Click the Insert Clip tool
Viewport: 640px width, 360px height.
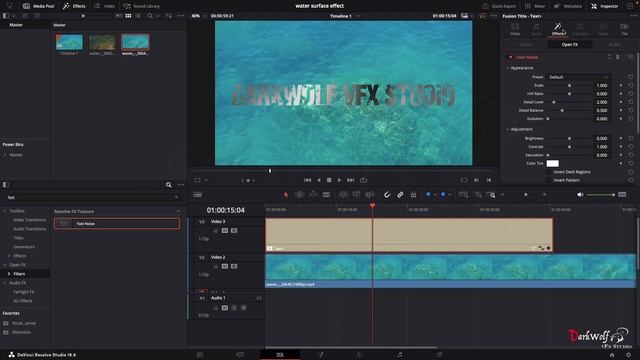point(343,195)
